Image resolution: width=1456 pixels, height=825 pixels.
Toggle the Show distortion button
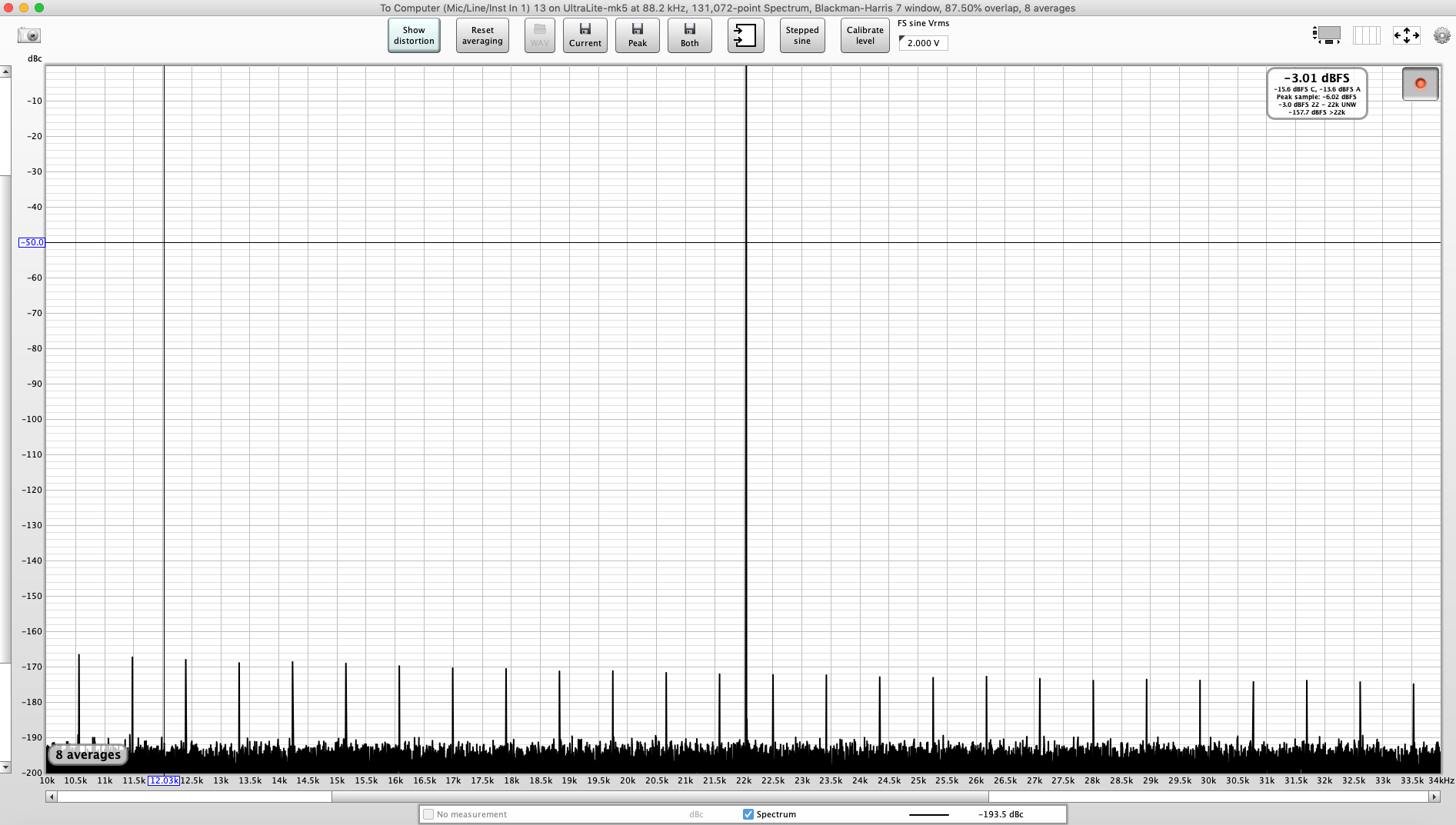(414, 35)
